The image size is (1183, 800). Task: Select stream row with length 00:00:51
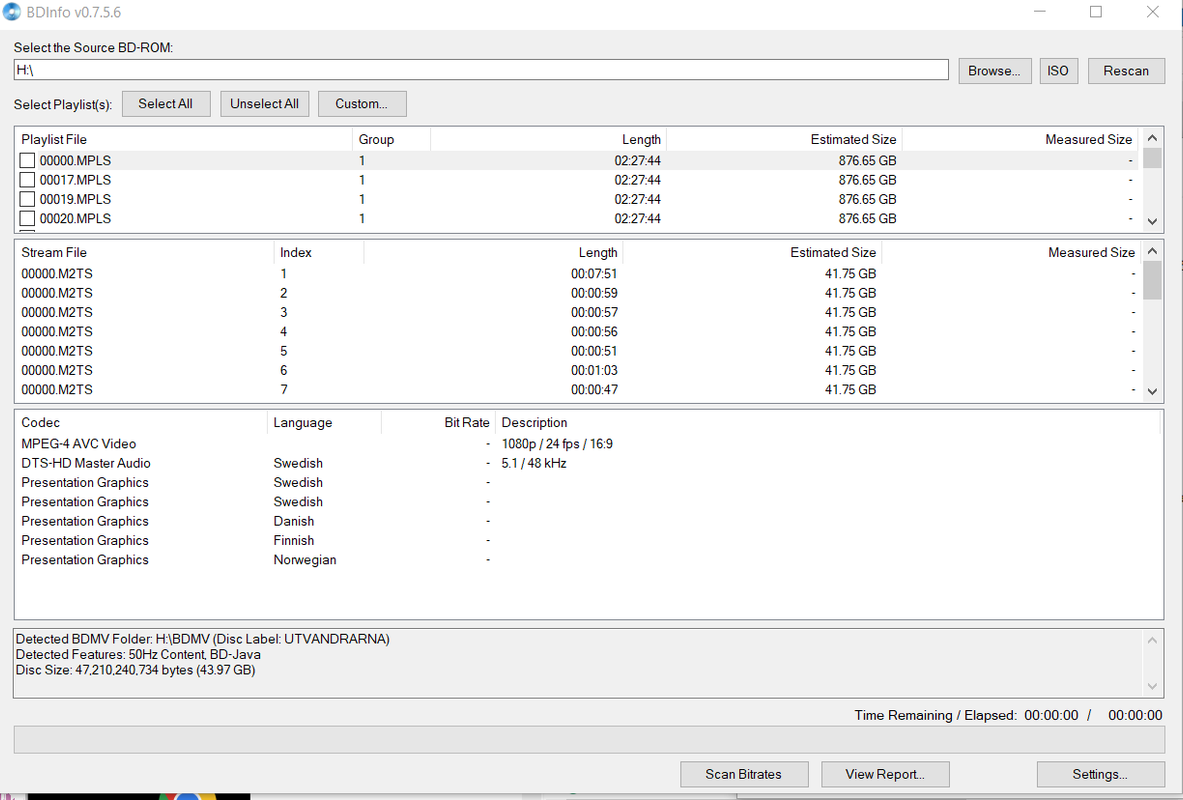coord(579,351)
